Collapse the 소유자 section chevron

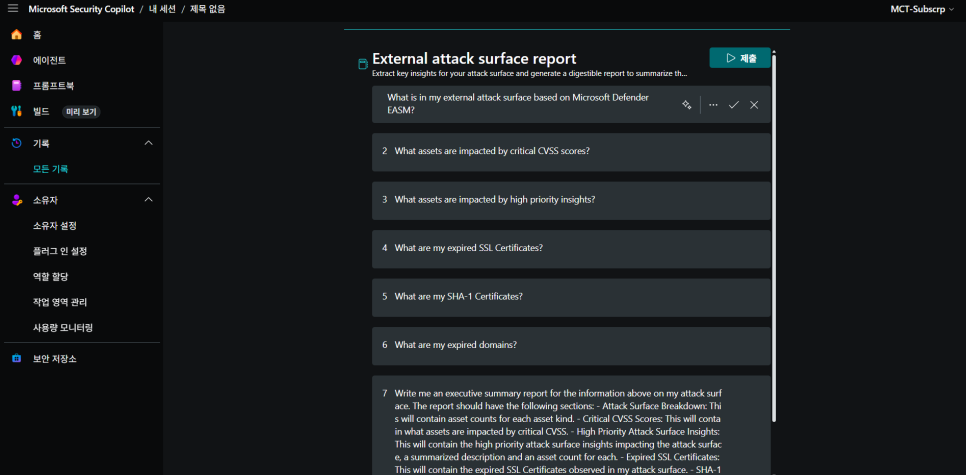coord(148,200)
